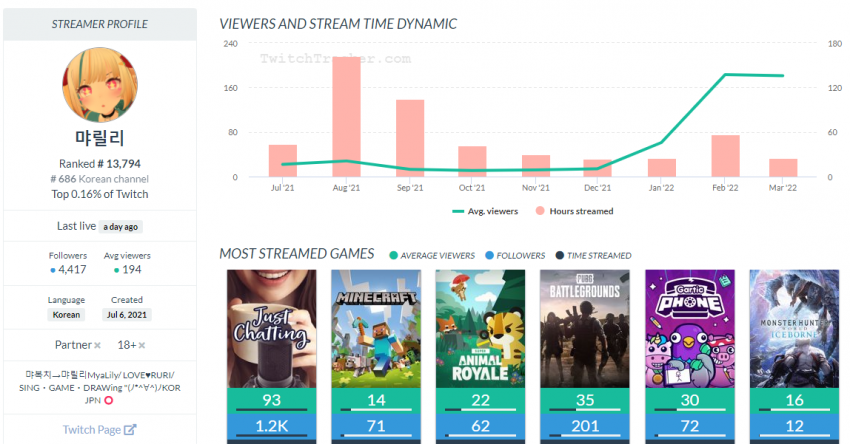
Task: Click the red circle icon after JPN
Action: (108, 401)
